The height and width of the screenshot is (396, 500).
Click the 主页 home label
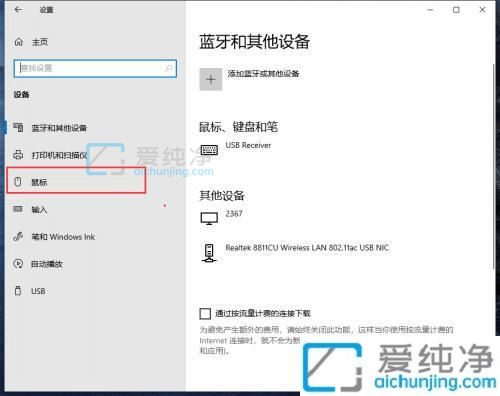(x=40, y=42)
